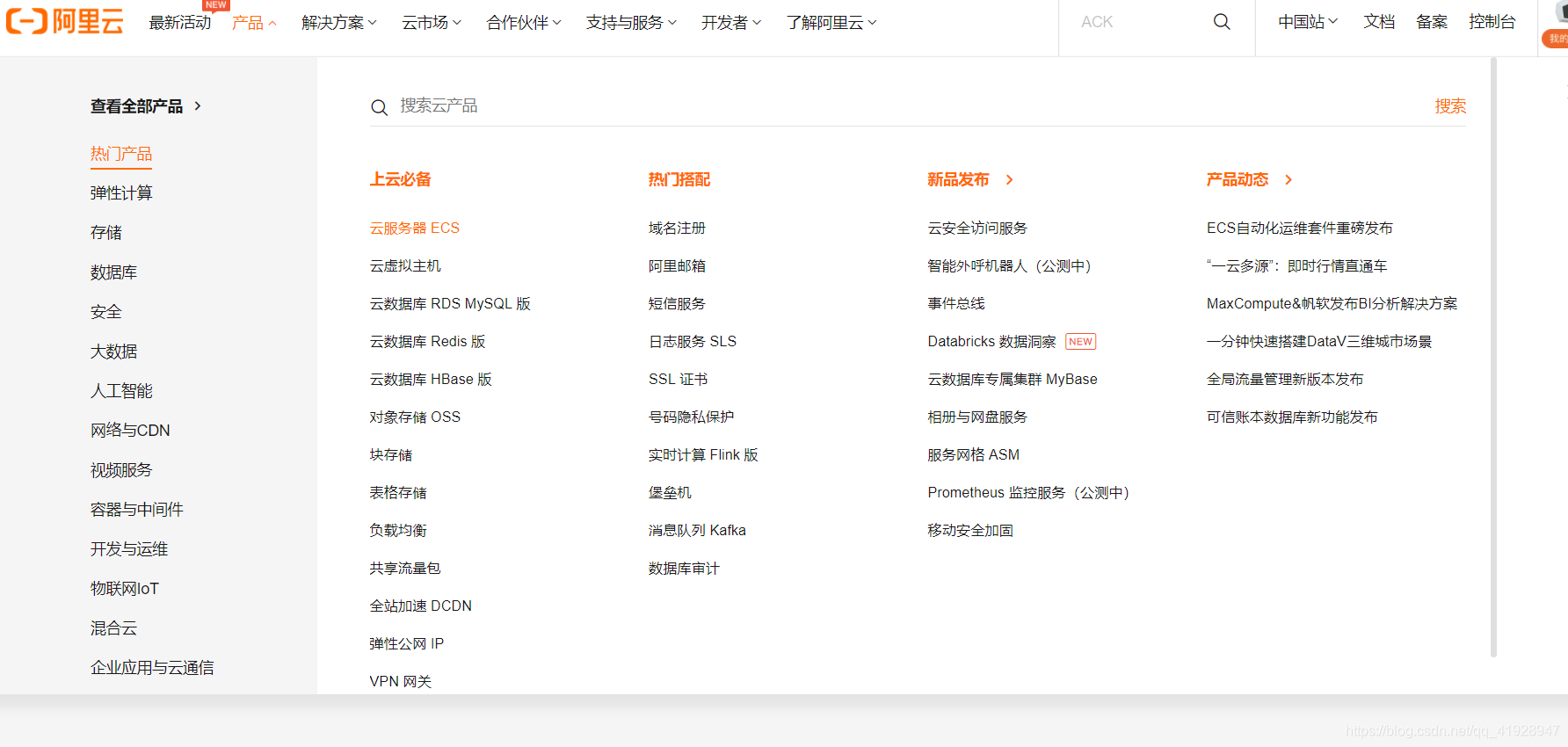The image size is (1568, 747).
Task: Click the 查看全部产品 link
Action: coord(137,106)
